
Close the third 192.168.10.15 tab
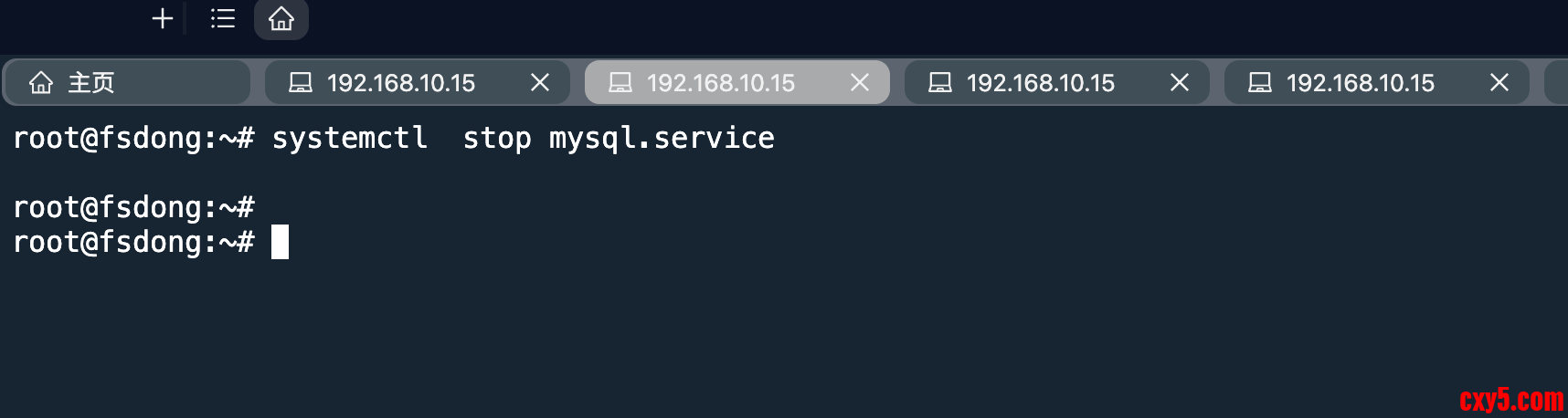(1180, 83)
